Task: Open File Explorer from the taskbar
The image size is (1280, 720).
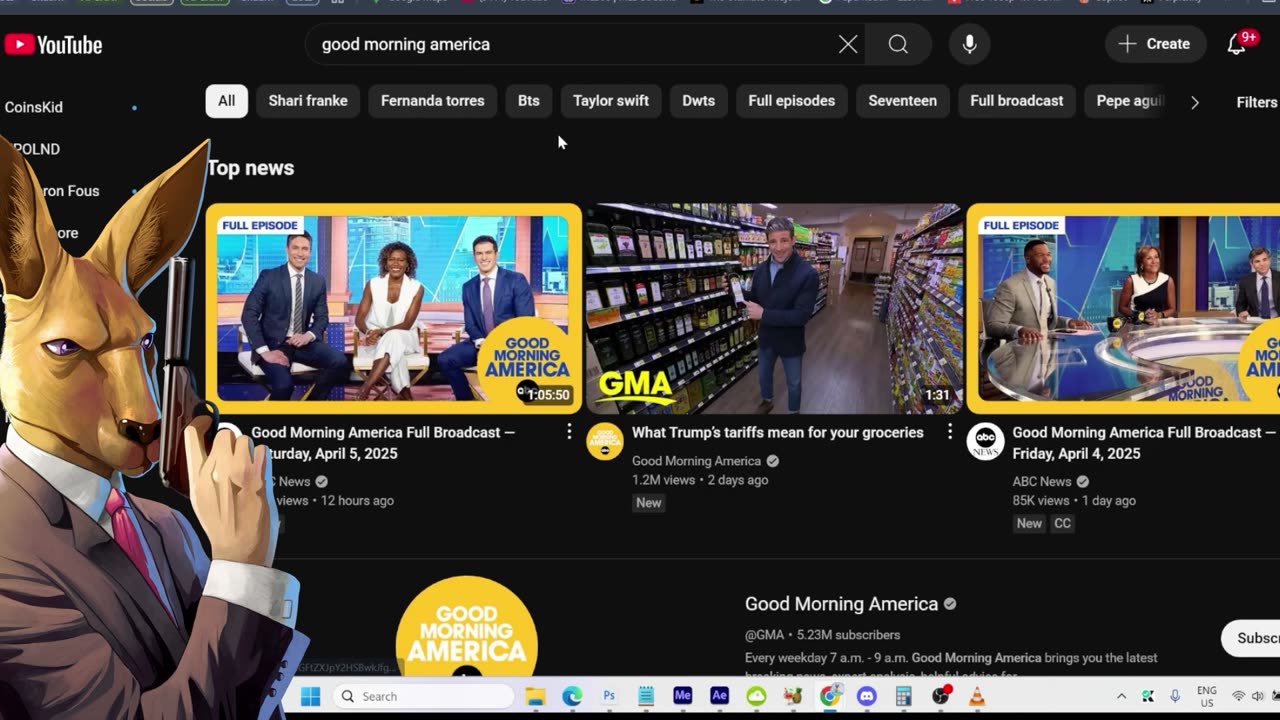Action: [535, 696]
